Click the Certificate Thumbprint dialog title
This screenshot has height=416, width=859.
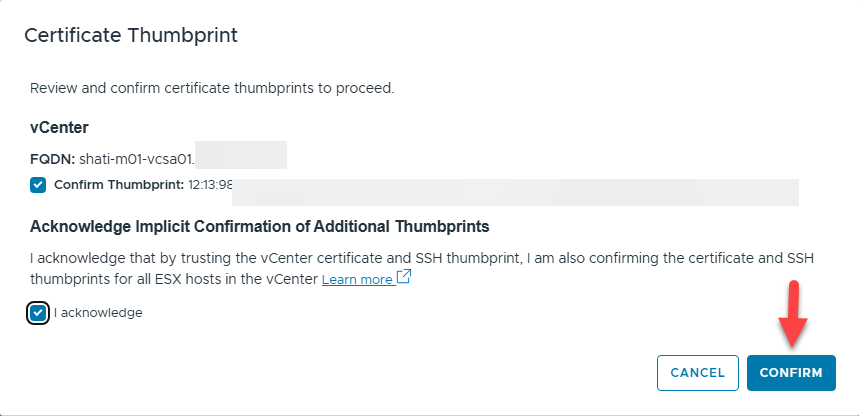coord(130,35)
